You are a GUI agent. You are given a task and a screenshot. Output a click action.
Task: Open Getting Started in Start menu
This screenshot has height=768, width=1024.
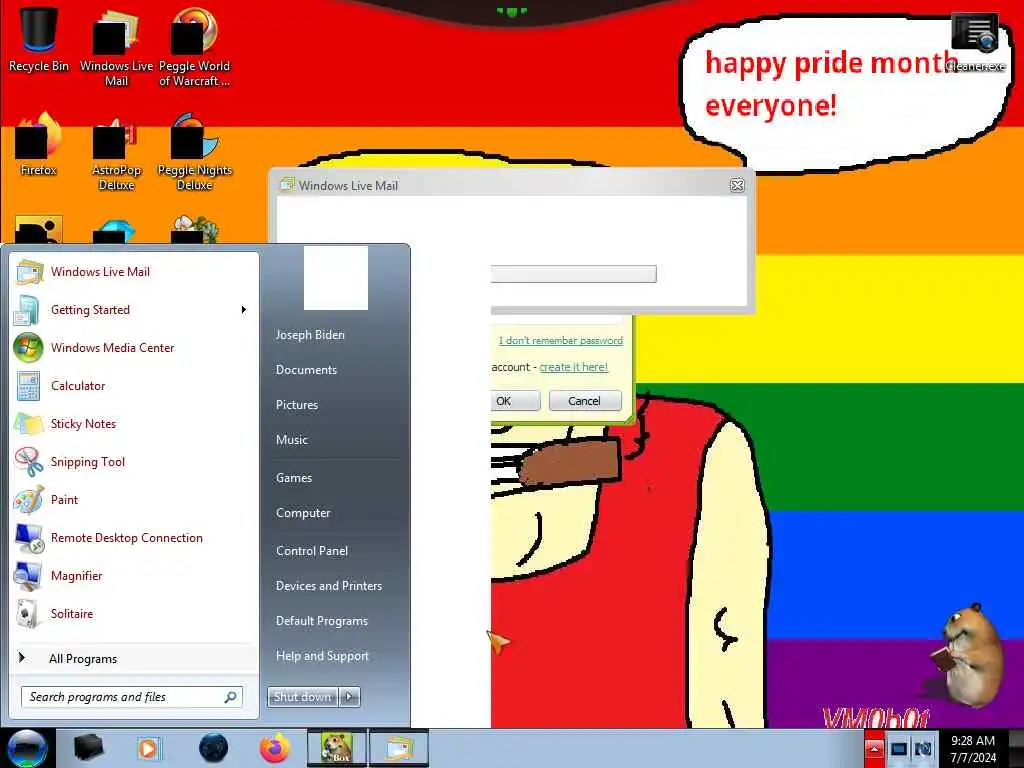click(134, 310)
